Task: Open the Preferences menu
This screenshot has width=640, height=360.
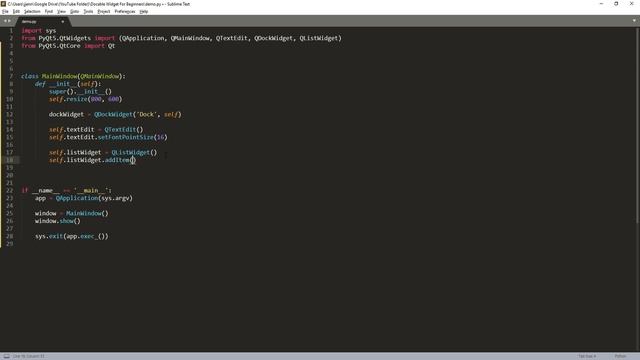Action: click(124, 11)
